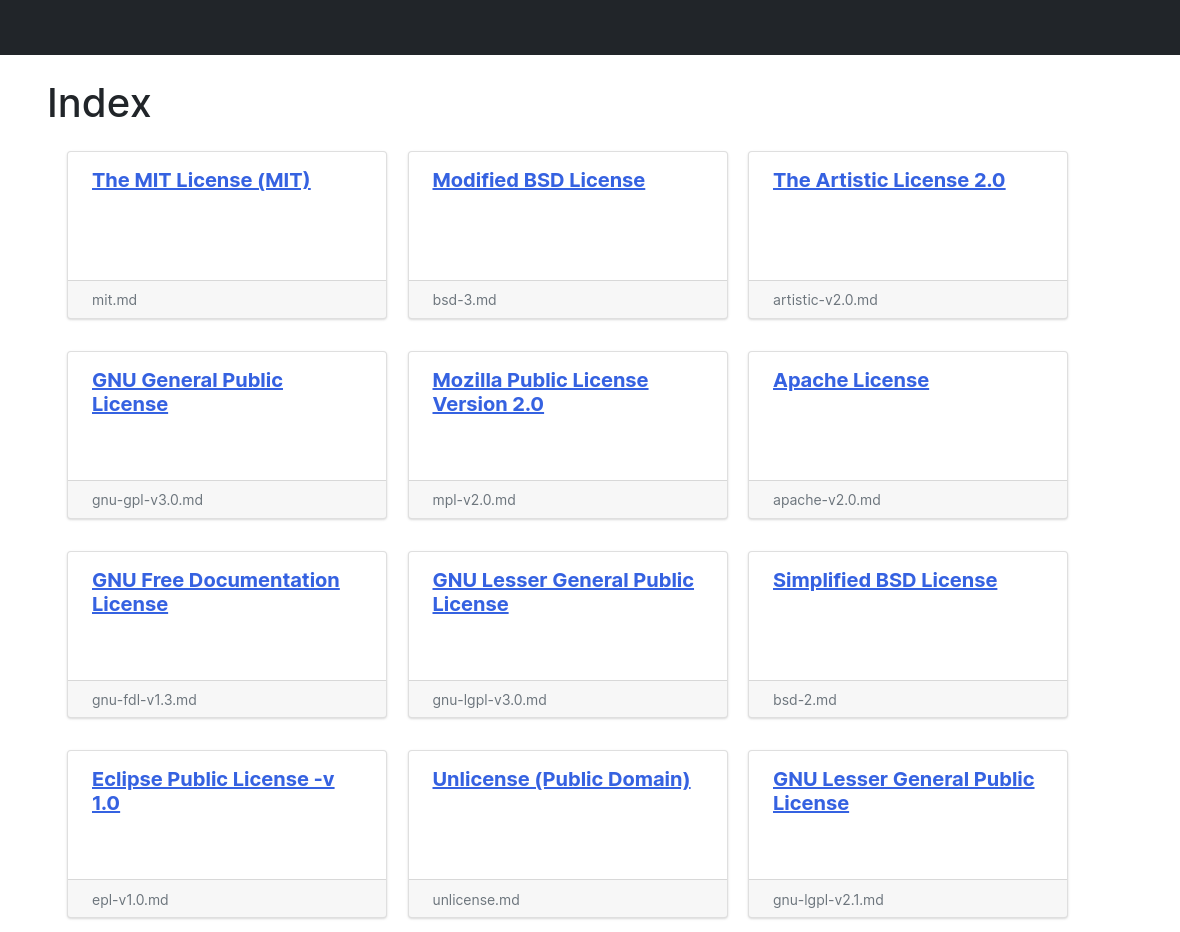
Task: Open the Unlicense (Public Domain) link
Action: (x=561, y=779)
